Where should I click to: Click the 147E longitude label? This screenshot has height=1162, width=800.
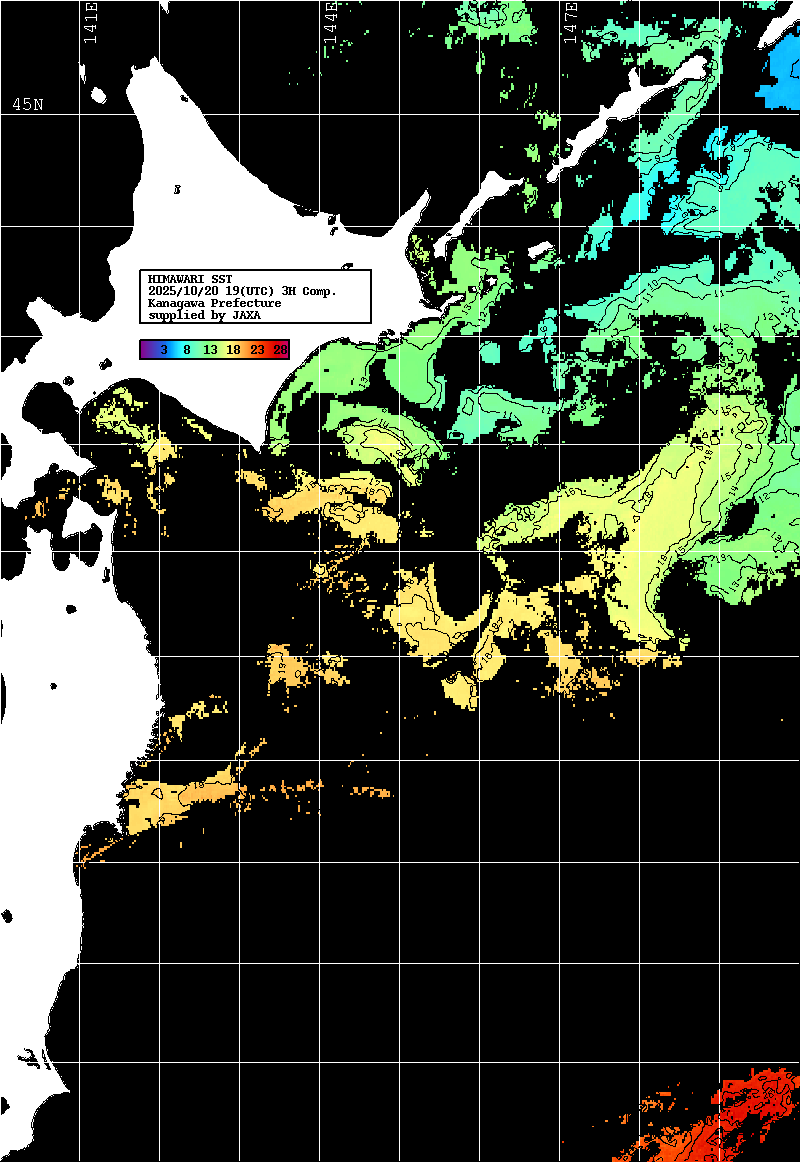pyautogui.click(x=570, y=22)
